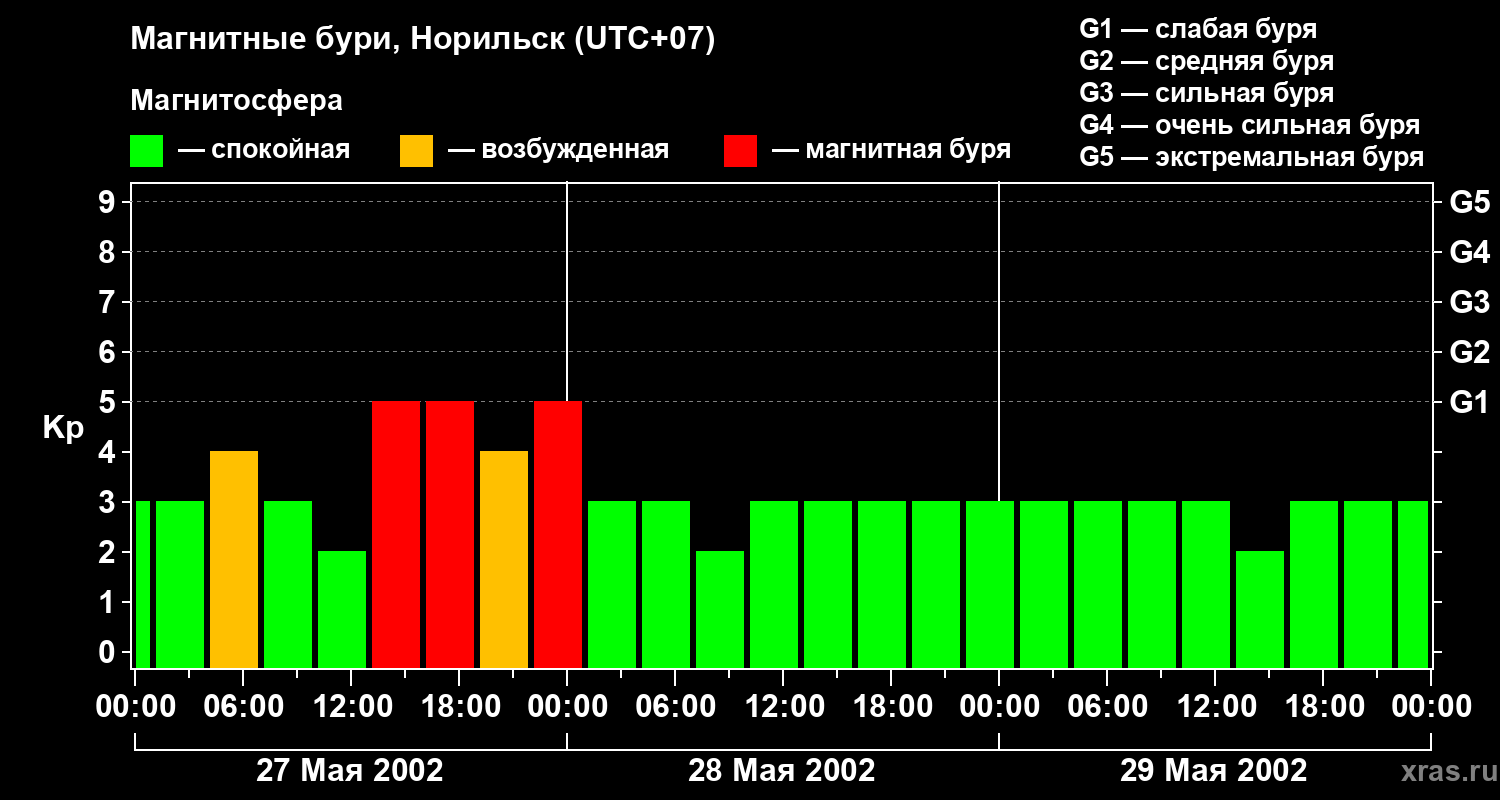Click the orange Kp 4 bar above 06:00 on 27 May
1500x800 pixels.
[234, 559]
